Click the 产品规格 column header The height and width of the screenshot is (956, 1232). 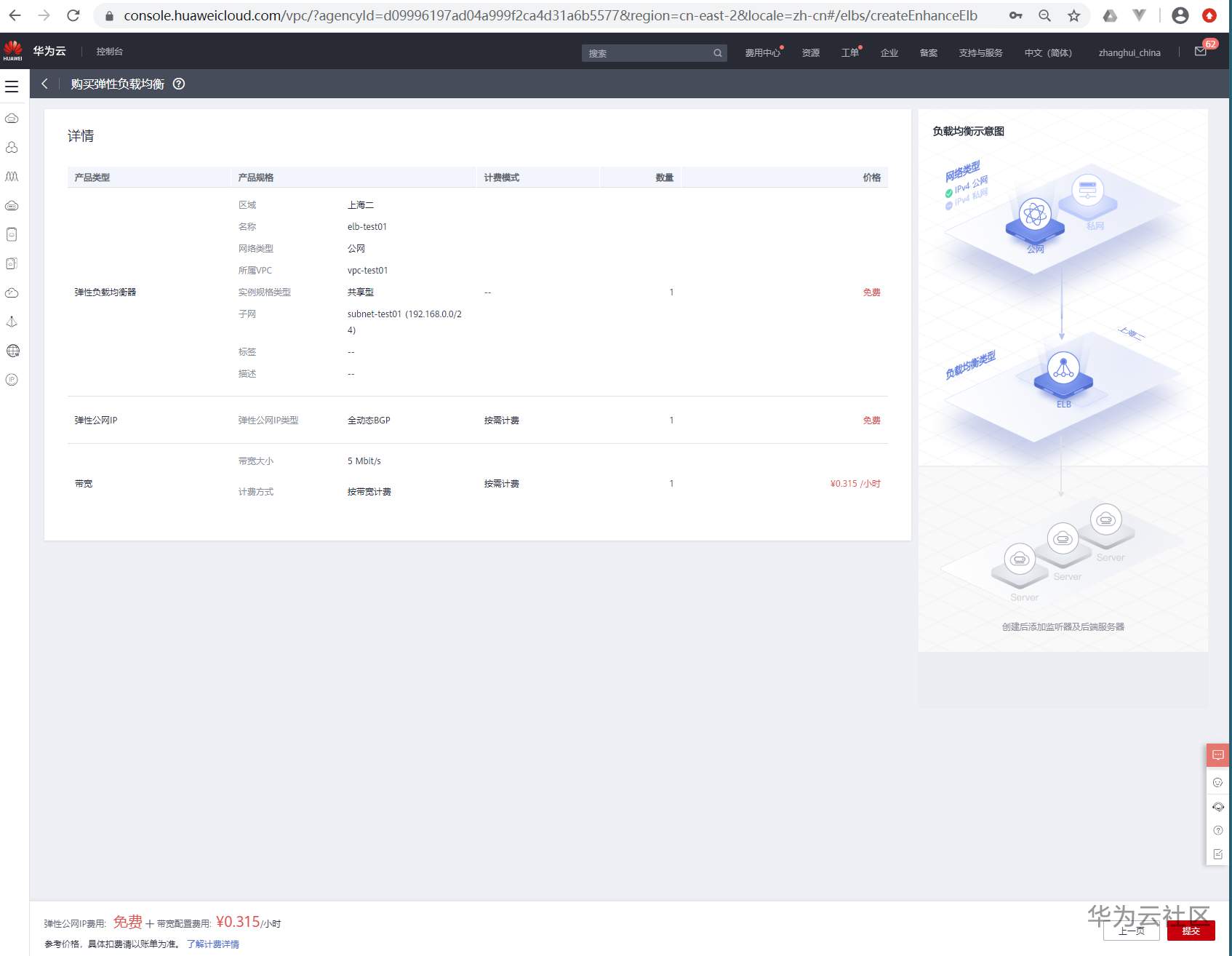coord(256,177)
